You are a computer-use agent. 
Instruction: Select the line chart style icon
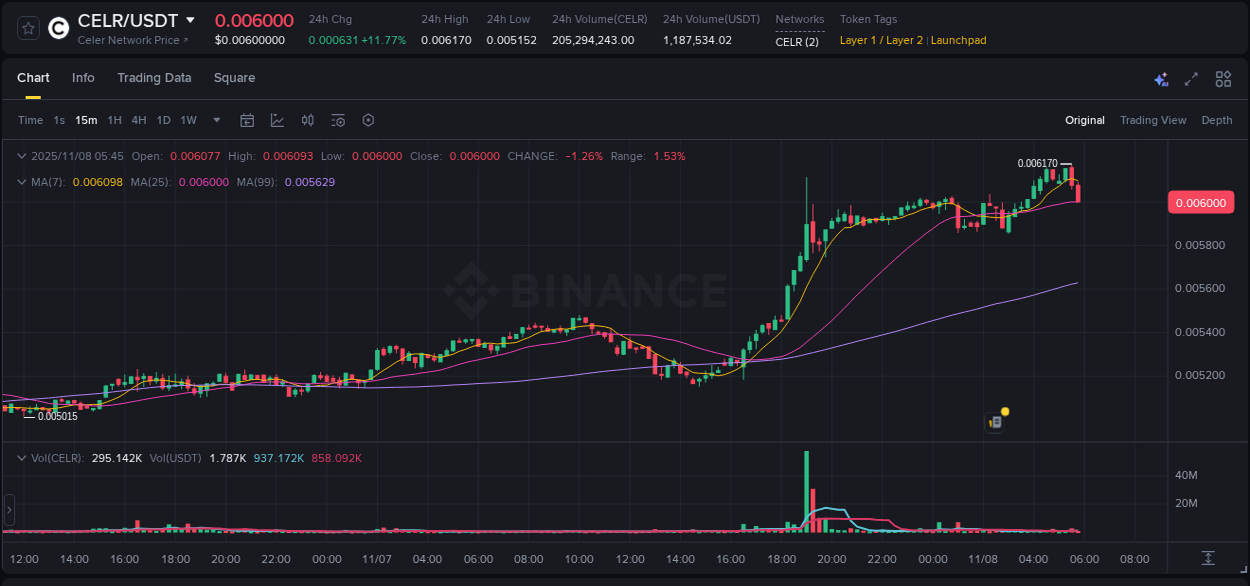276,120
